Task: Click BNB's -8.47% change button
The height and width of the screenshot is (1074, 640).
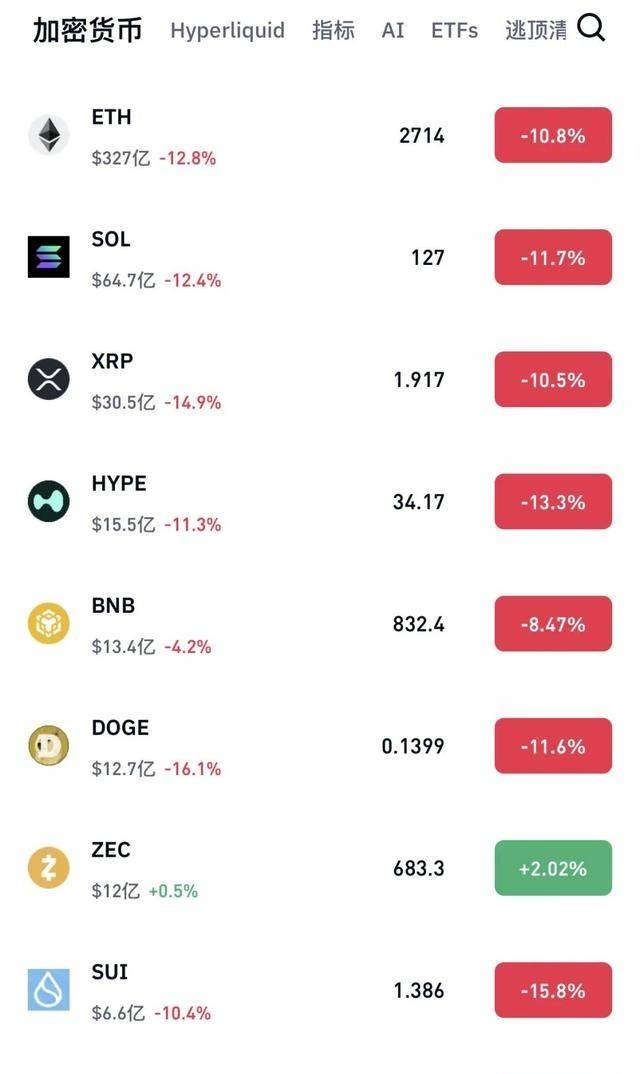Action: [x=553, y=624]
